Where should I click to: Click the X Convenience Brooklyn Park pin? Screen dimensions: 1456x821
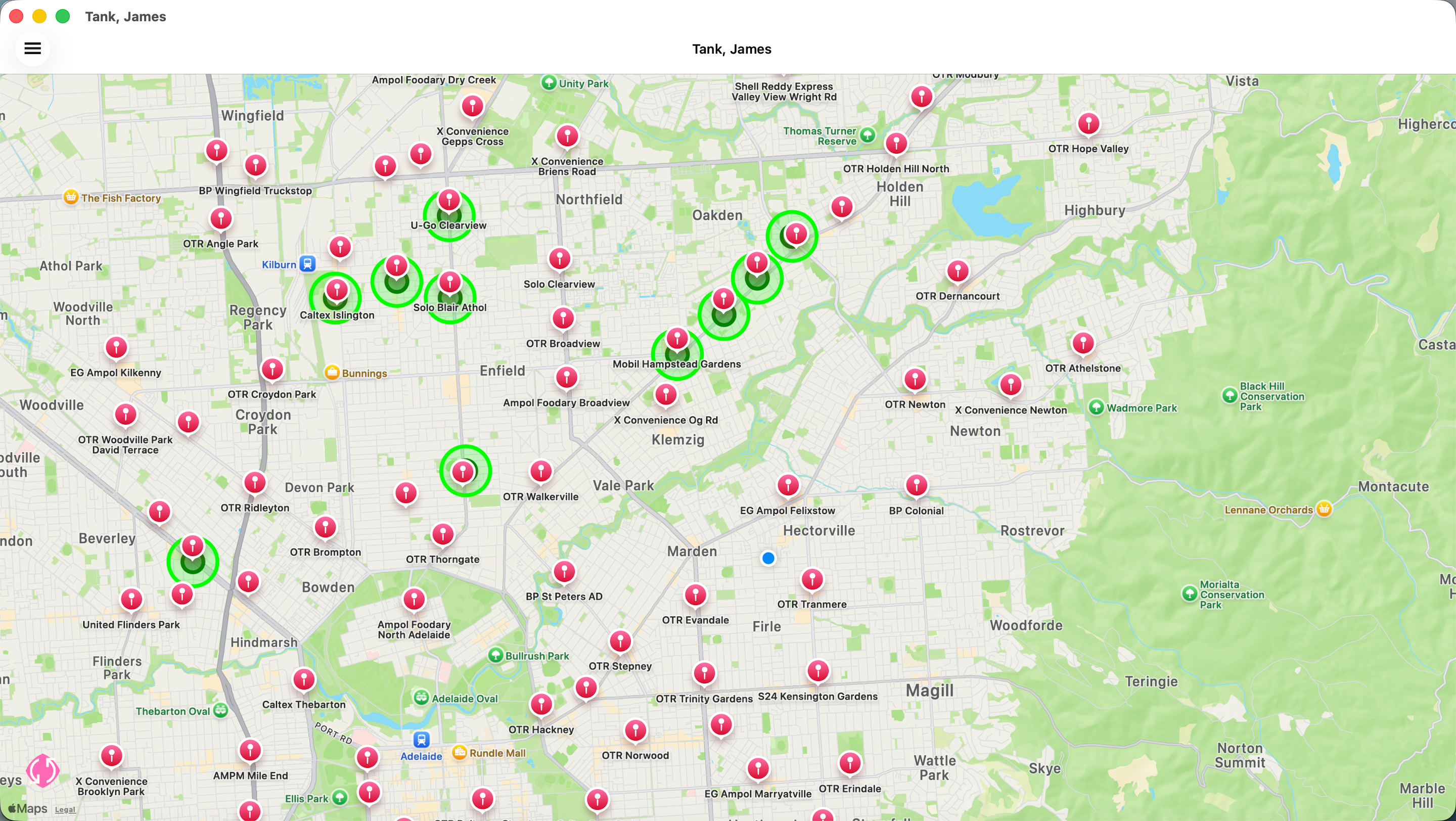pyautogui.click(x=111, y=755)
